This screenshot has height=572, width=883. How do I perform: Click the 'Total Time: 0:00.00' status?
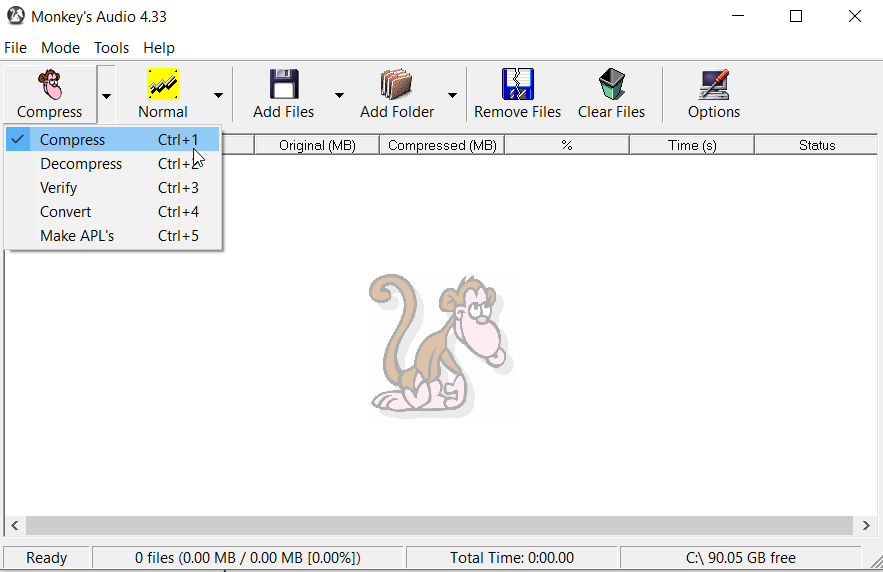pos(512,558)
